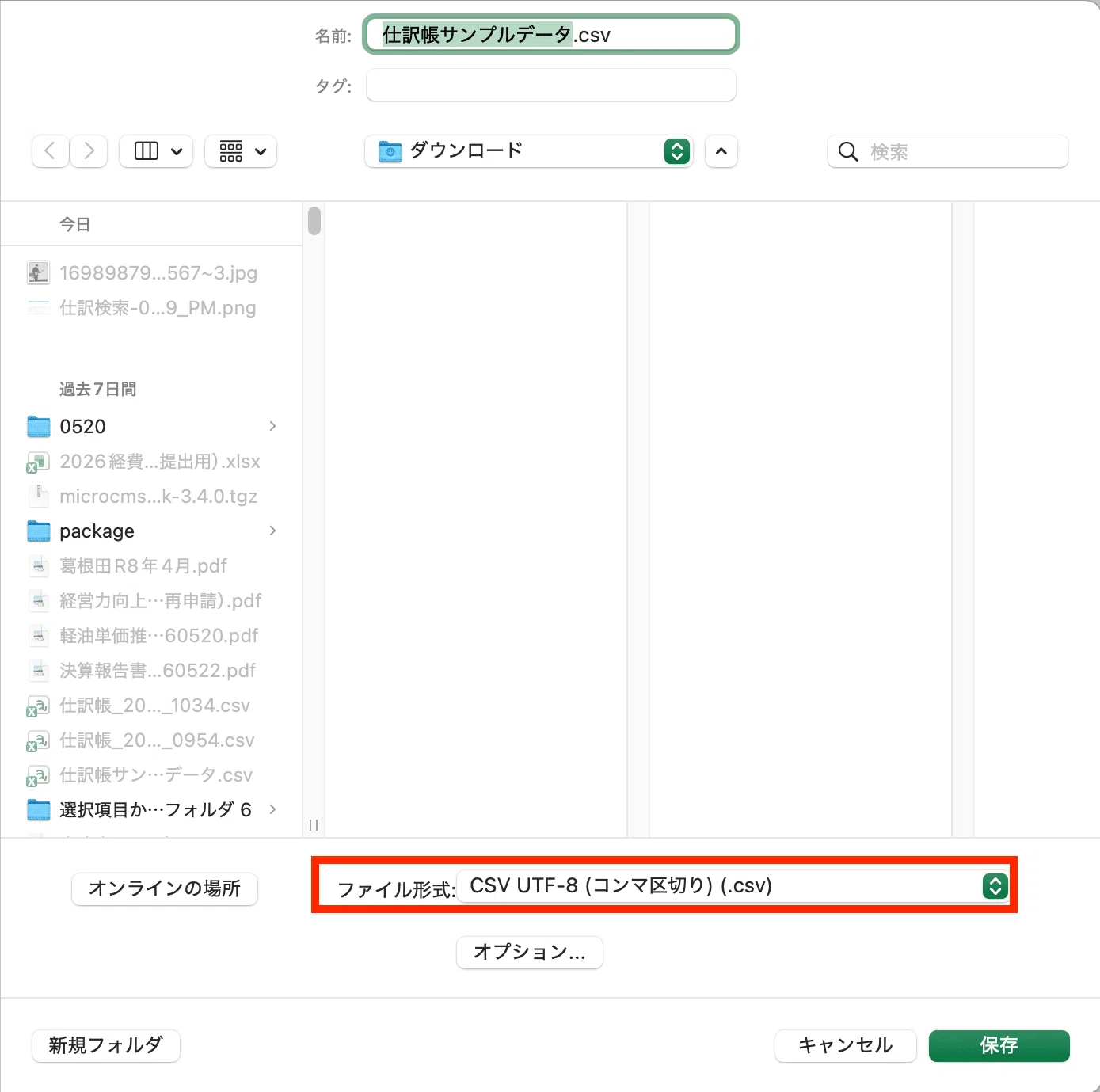Expand the 選択項目か…フォルダ 6 chevron
The height and width of the screenshot is (1092, 1100).
click(x=272, y=810)
